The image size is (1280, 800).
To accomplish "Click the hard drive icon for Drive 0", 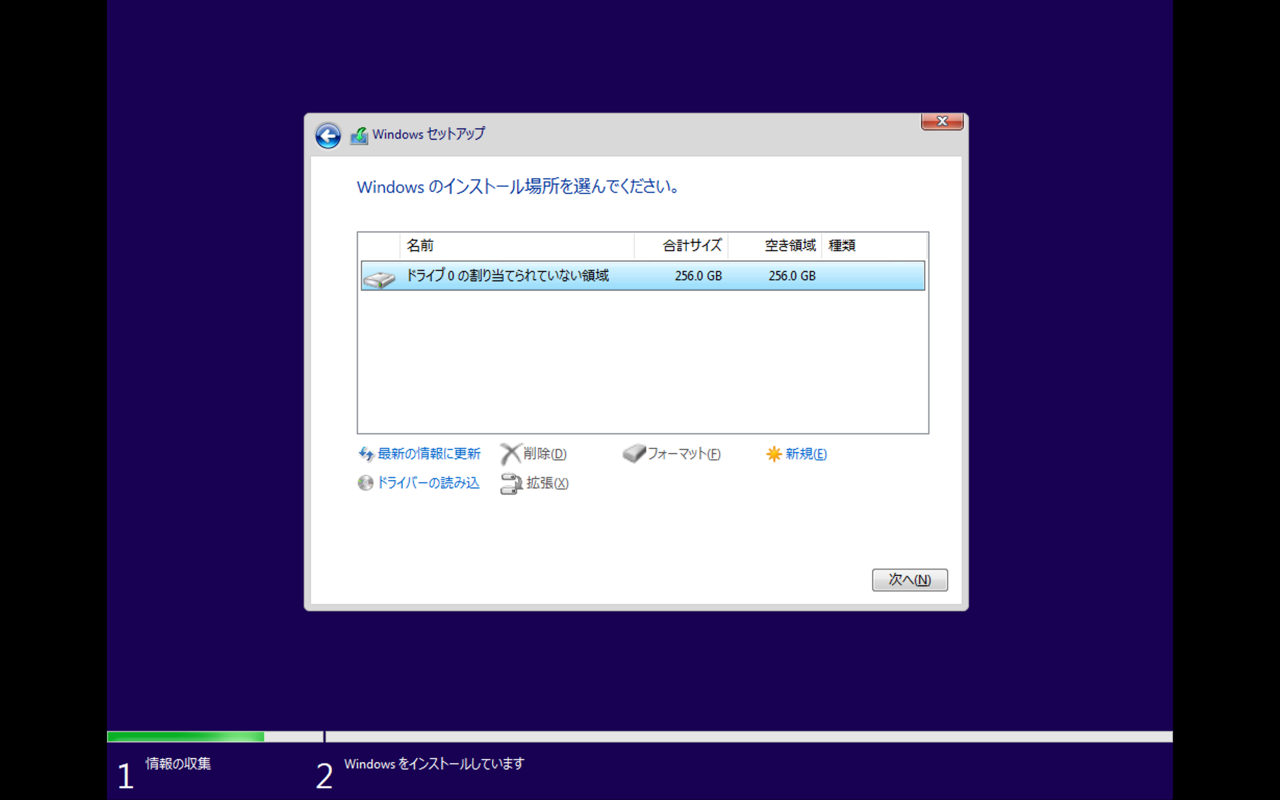I will [380, 278].
